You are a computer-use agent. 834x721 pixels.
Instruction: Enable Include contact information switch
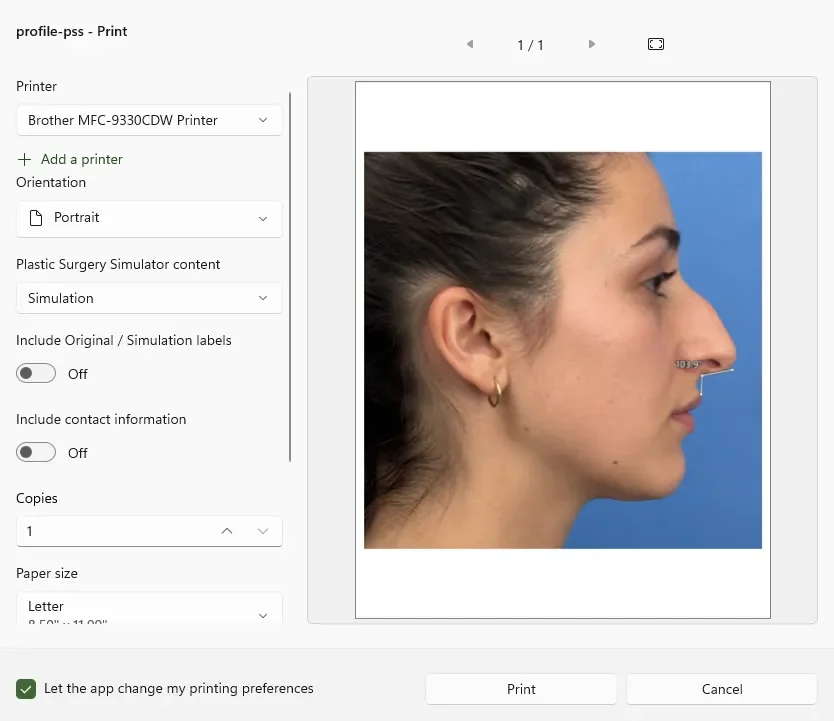(x=36, y=452)
